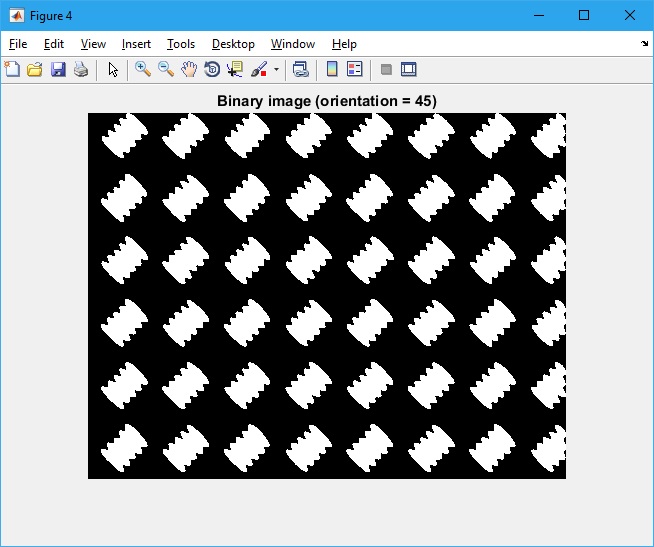Select the Zoom Out tool
The height and width of the screenshot is (547, 654).
(166, 69)
